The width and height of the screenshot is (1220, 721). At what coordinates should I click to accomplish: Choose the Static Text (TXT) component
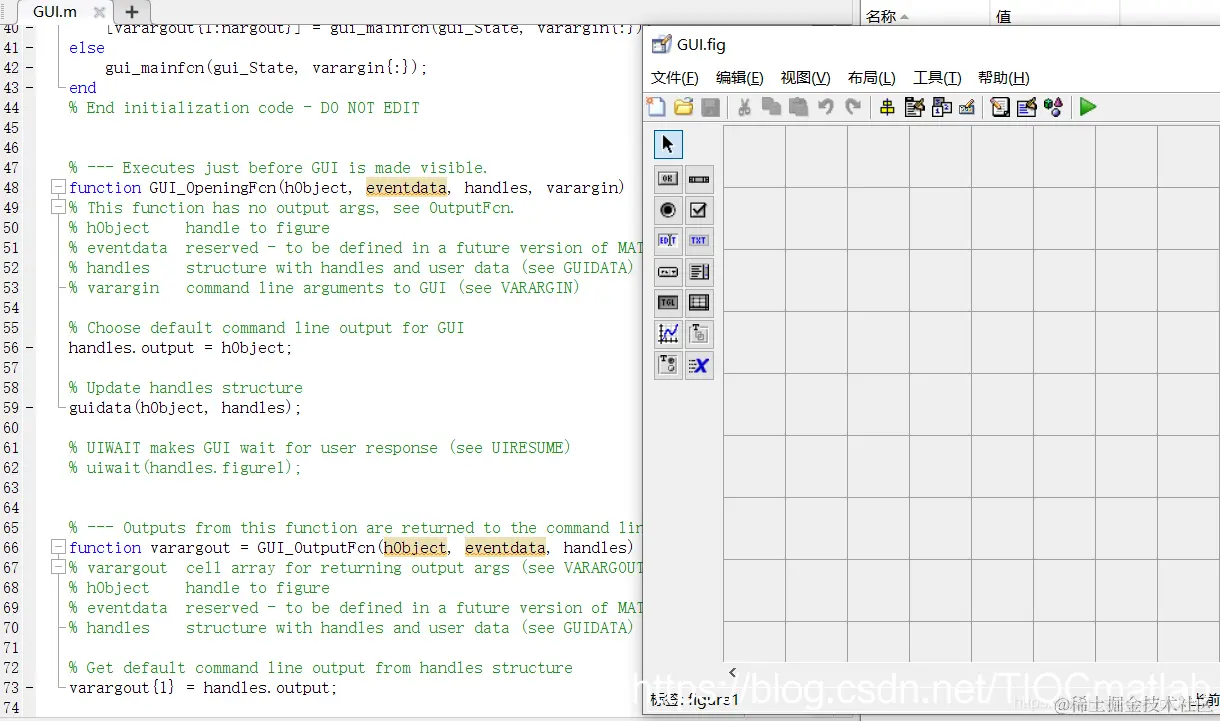699,240
